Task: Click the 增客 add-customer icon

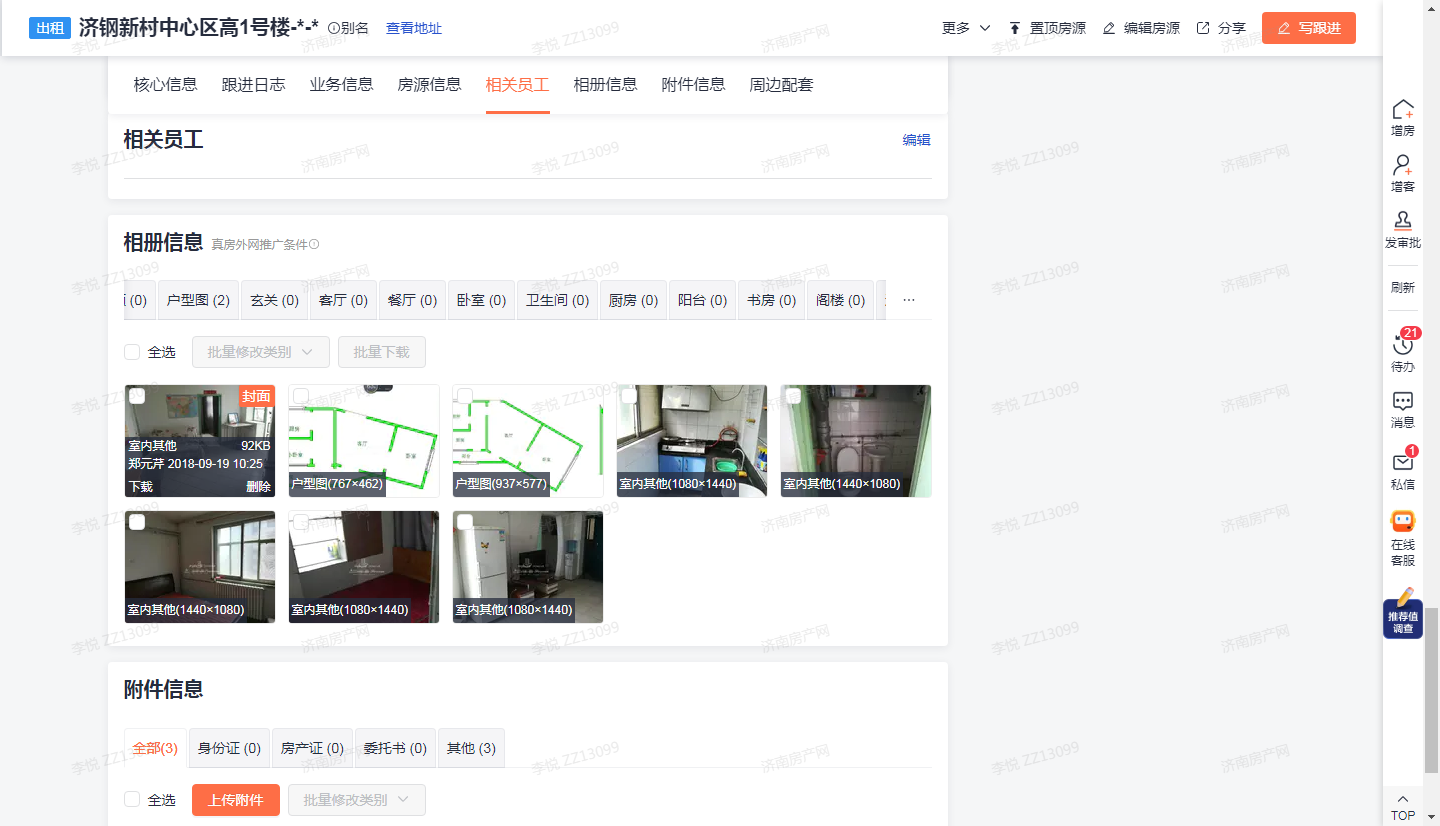Action: coord(1403,166)
